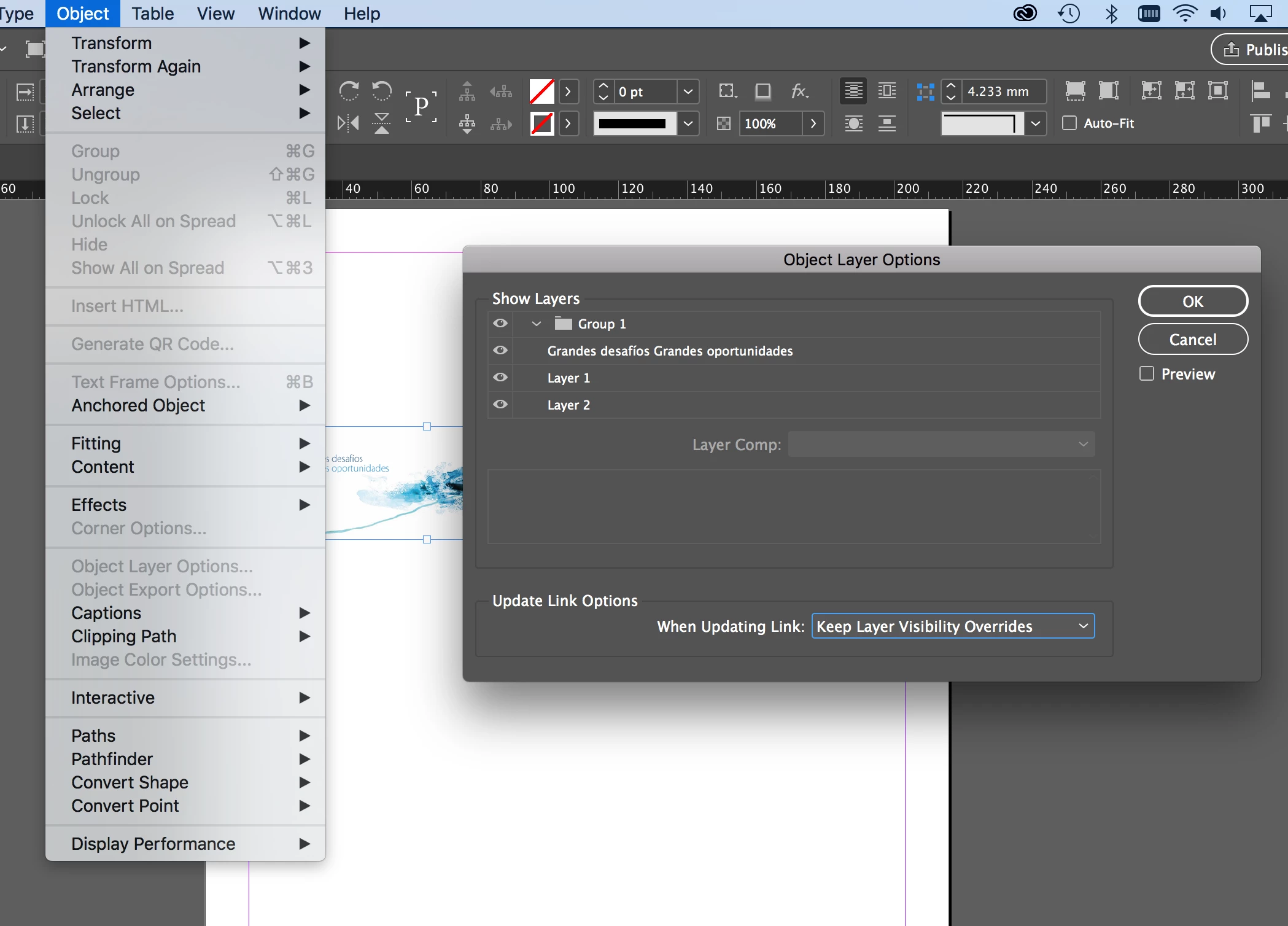
Task: Click Fill Frame Proportionally icon
Action: [x=1075, y=91]
